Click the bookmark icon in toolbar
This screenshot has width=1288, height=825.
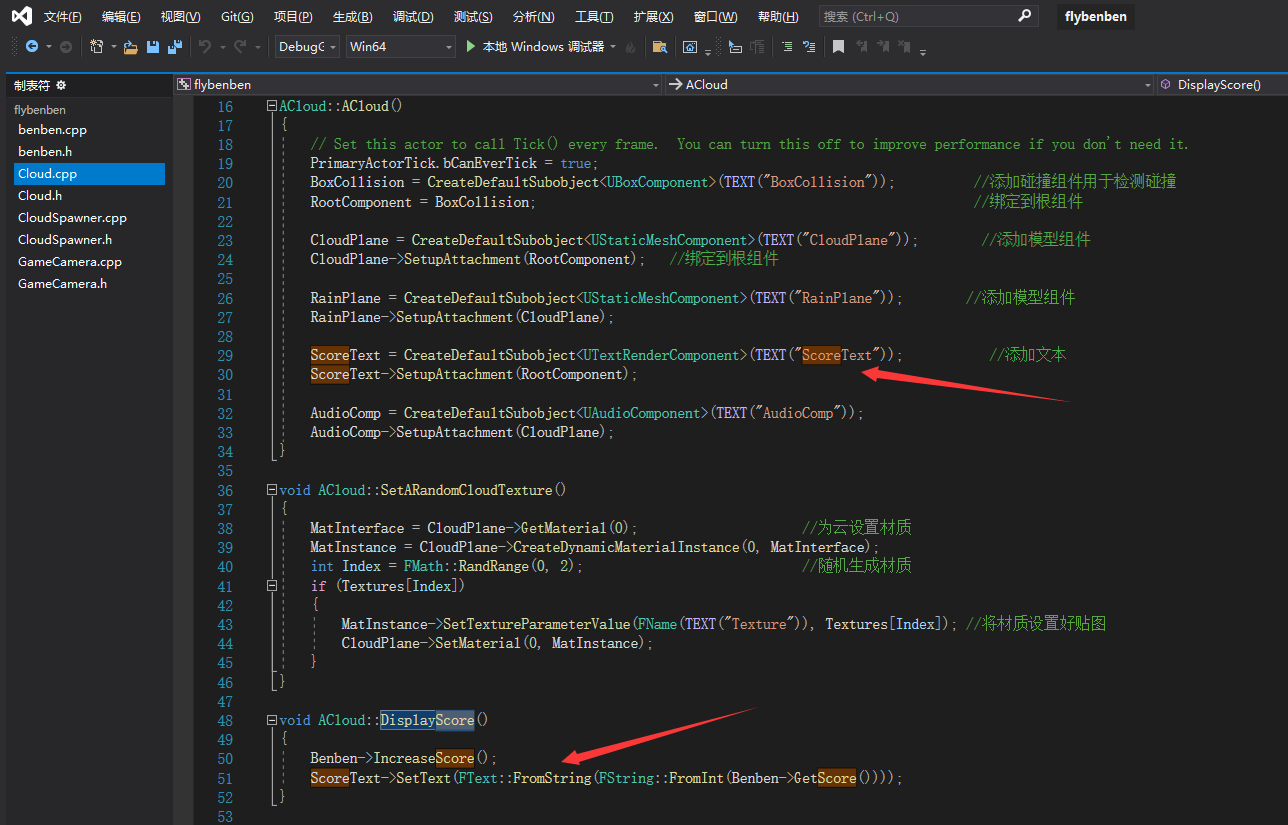[x=838, y=47]
